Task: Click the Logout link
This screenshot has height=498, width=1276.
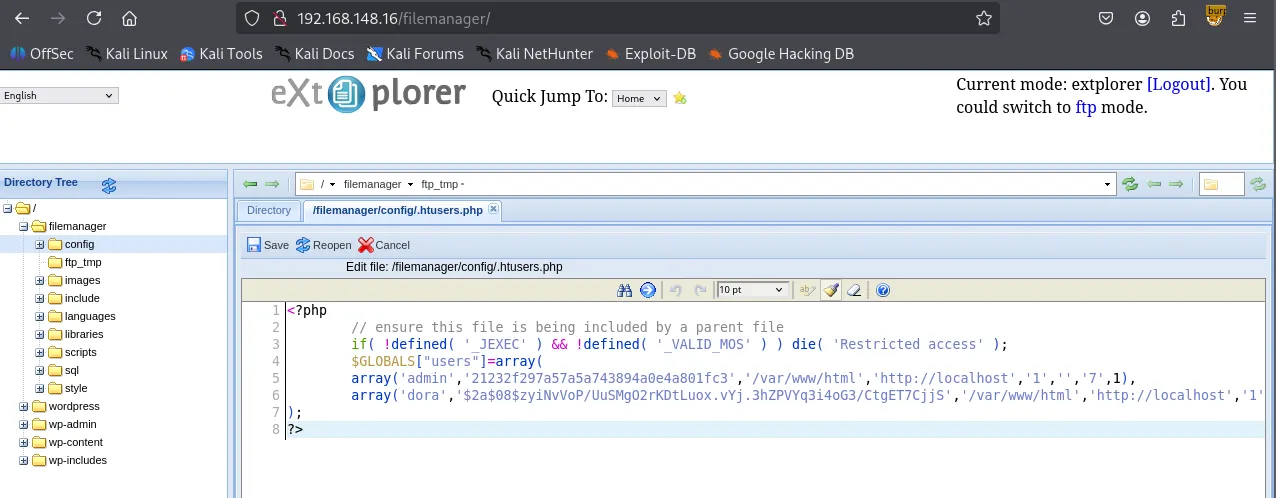Action: 1178,84
